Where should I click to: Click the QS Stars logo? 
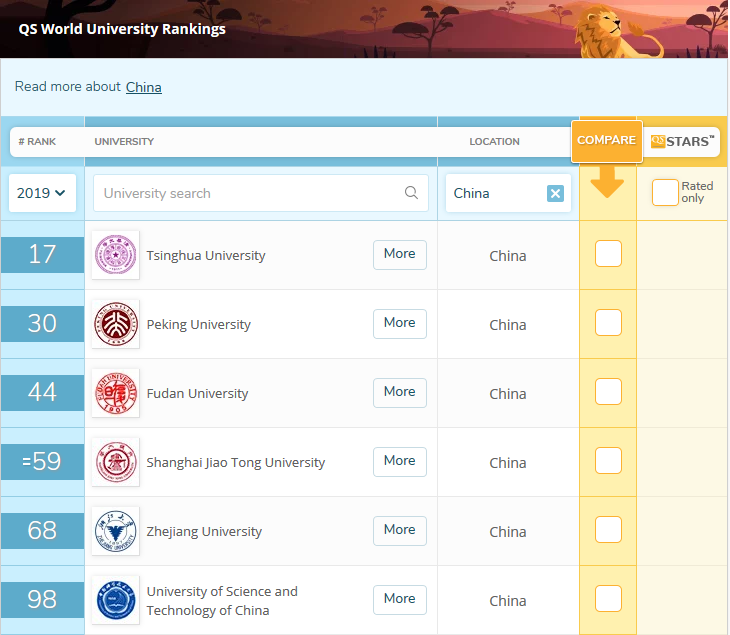682,141
